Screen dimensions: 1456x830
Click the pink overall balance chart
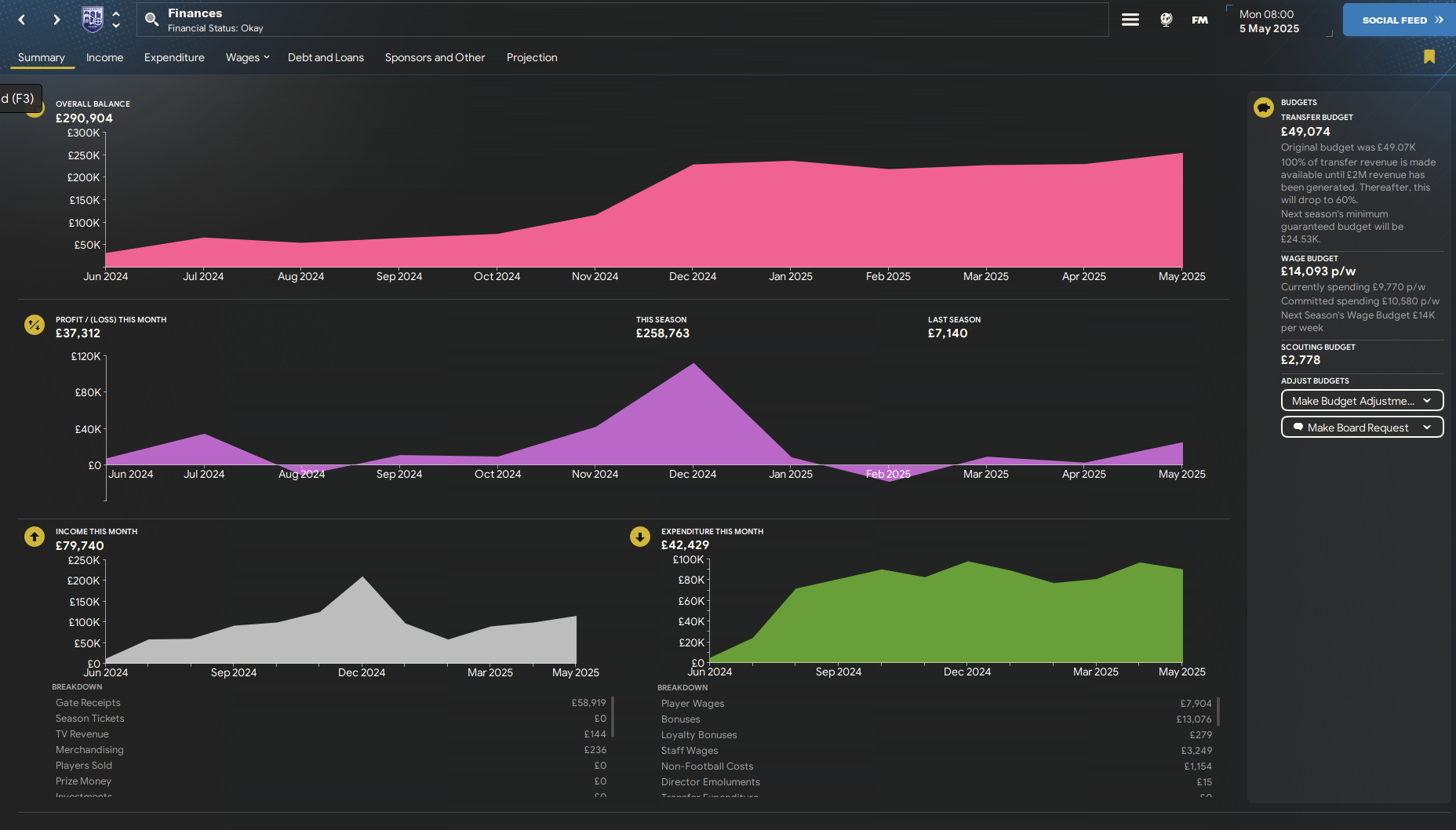[x=644, y=212]
